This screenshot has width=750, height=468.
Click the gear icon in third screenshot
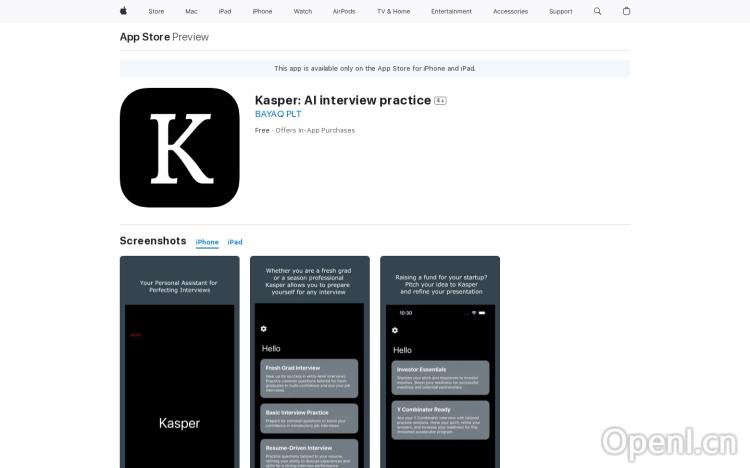pyautogui.click(x=395, y=330)
